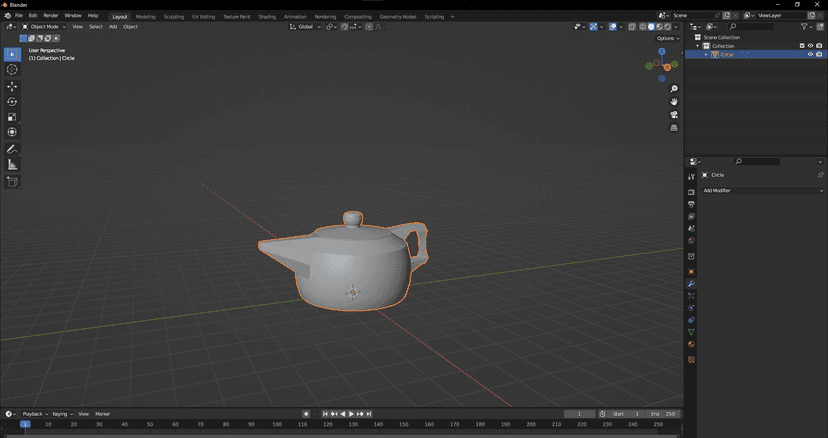Open the Material properties tab
Image resolution: width=828 pixels, height=438 pixels.
click(x=691, y=345)
